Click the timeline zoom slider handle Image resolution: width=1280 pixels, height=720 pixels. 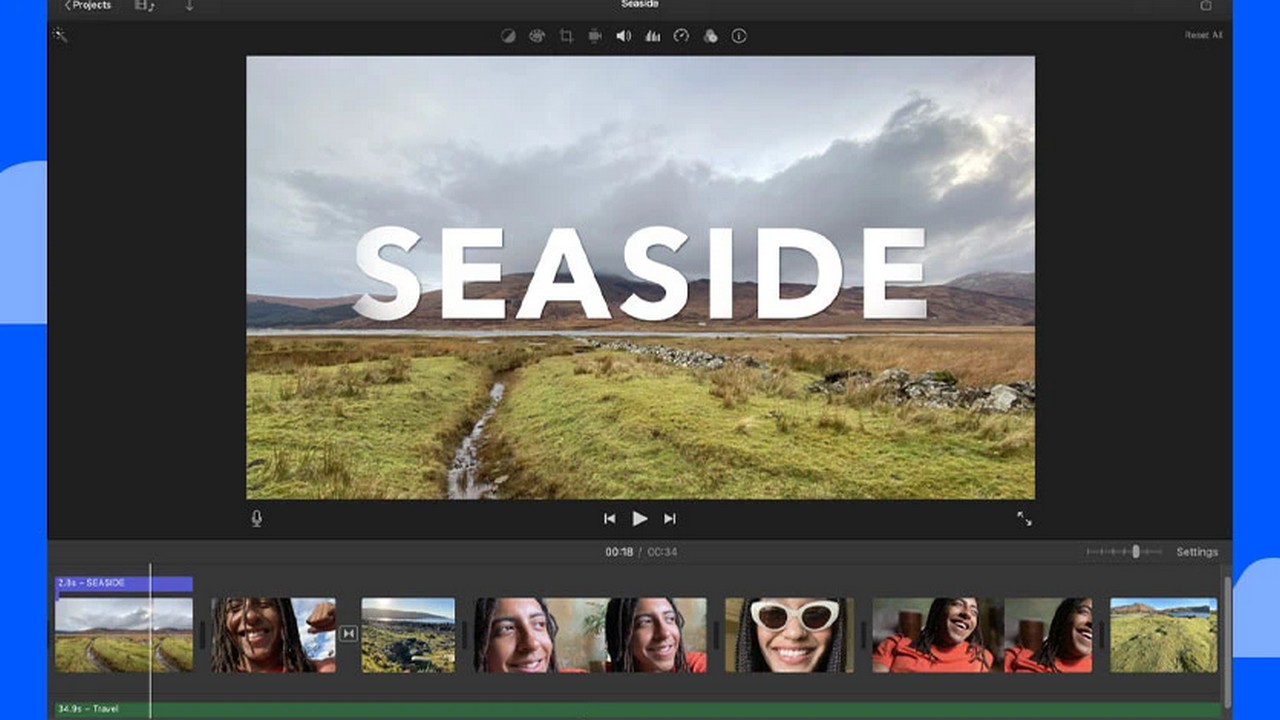[x=1135, y=552]
